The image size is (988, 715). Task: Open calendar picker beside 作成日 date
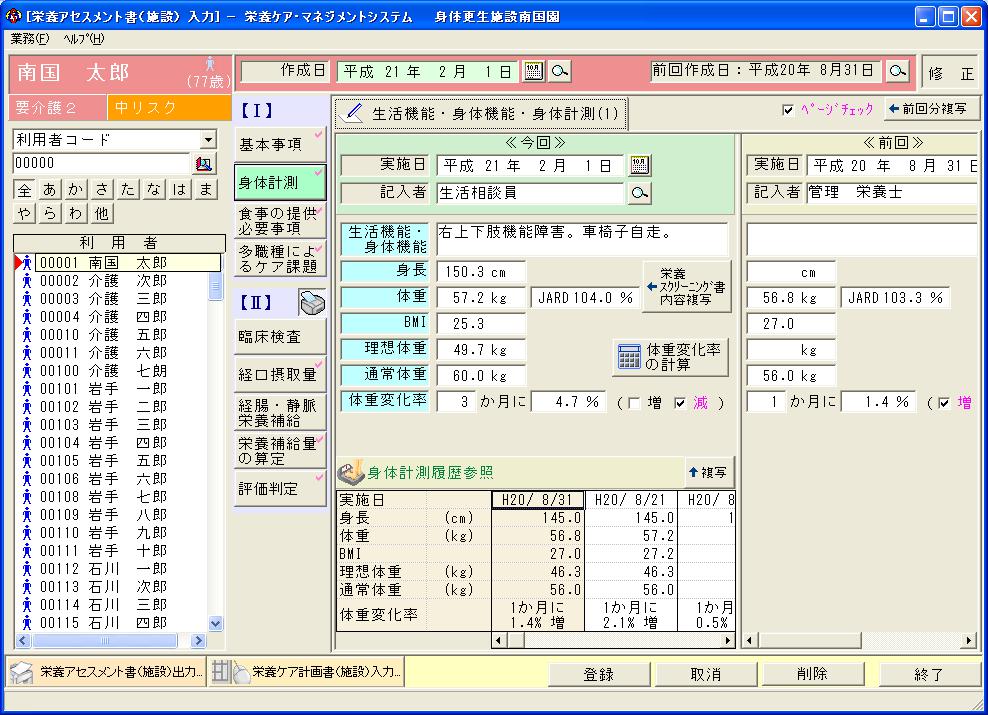pyautogui.click(x=533, y=71)
